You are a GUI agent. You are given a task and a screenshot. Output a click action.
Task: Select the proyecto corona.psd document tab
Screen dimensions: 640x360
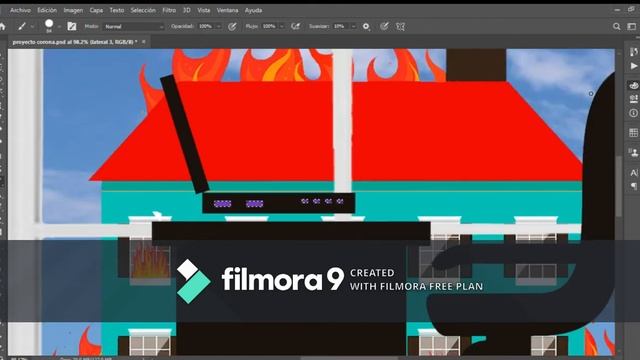[x=75, y=42]
